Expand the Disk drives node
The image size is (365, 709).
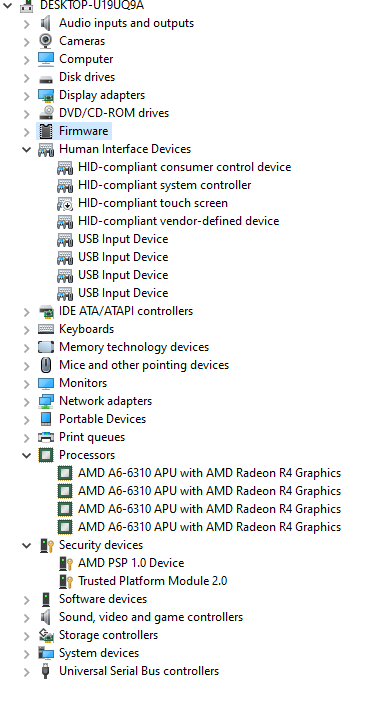click(x=26, y=78)
